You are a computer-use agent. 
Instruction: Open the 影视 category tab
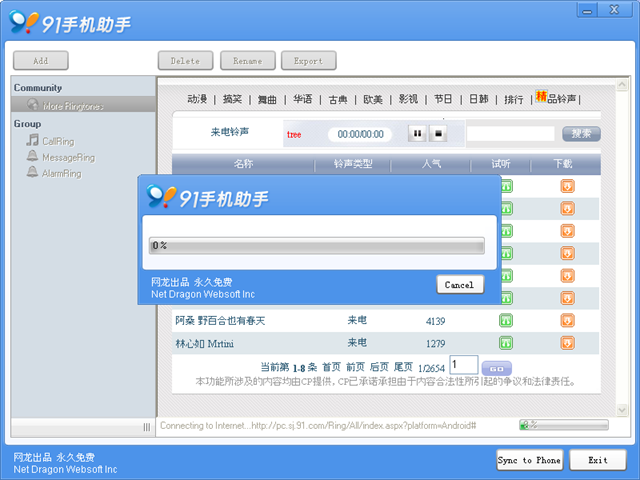[x=408, y=99]
